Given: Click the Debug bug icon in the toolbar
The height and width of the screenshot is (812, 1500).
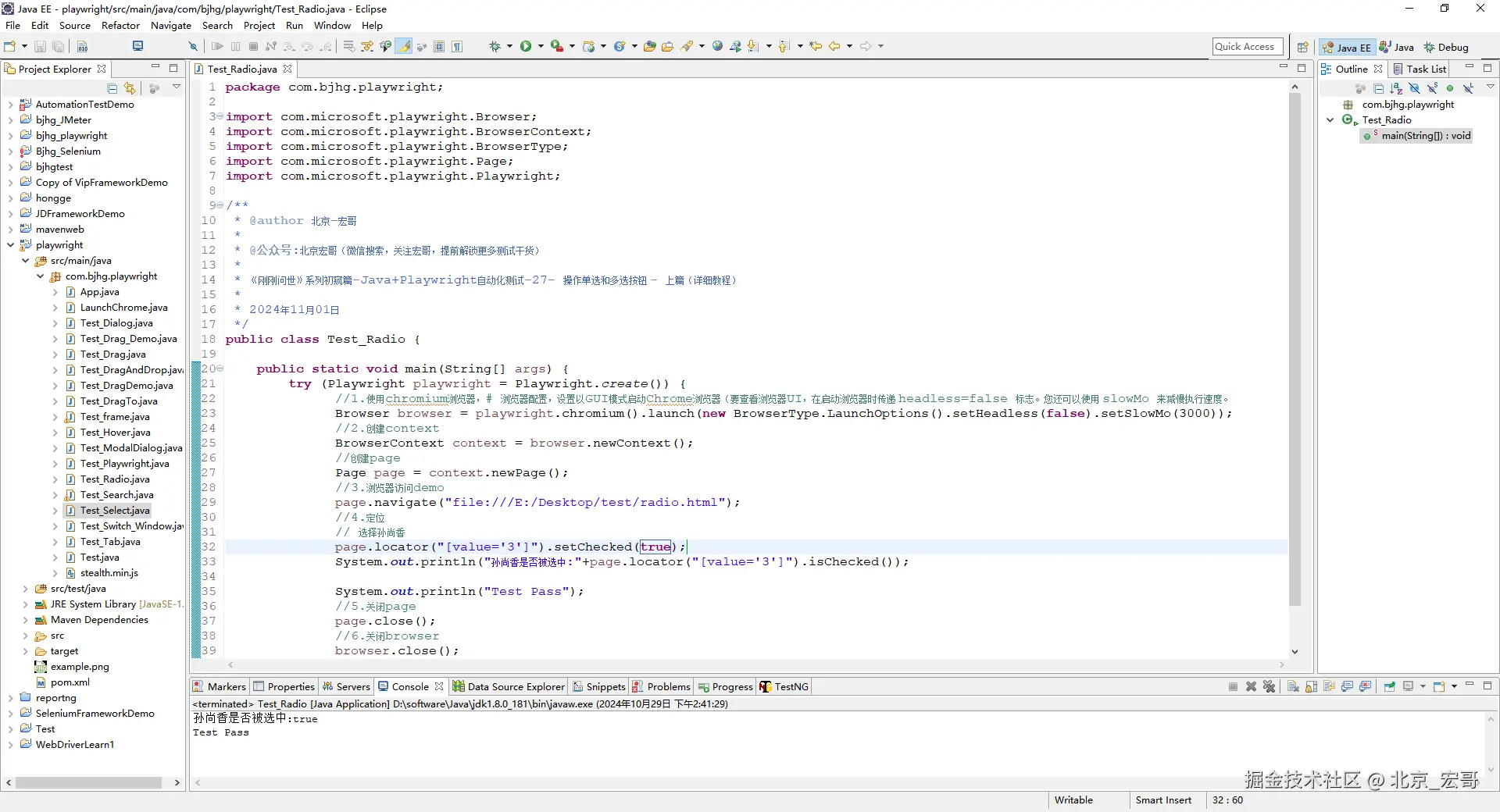Looking at the screenshot, I should click(495, 47).
